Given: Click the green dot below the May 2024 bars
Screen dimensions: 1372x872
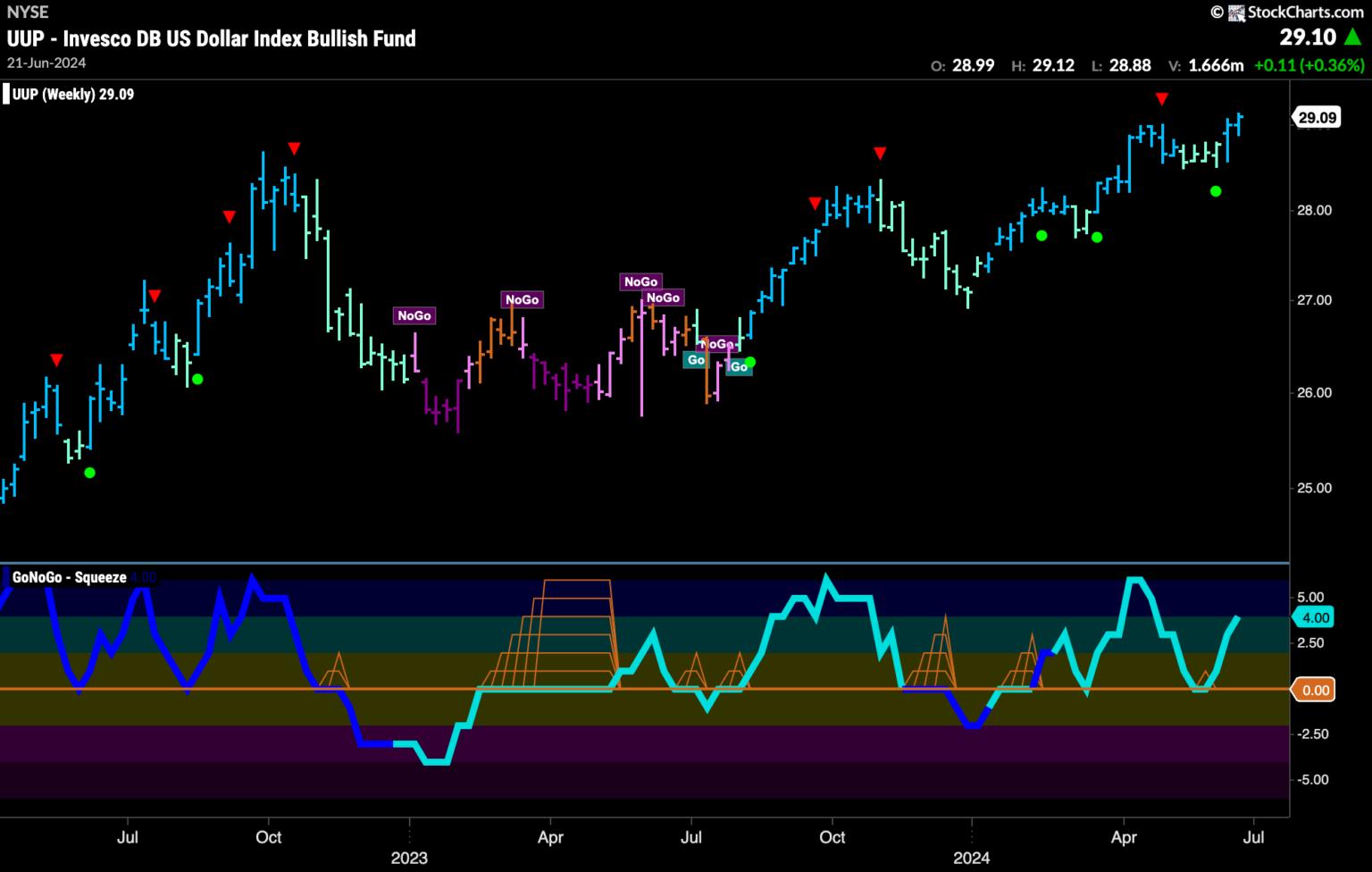Looking at the screenshot, I should 1215,191.
